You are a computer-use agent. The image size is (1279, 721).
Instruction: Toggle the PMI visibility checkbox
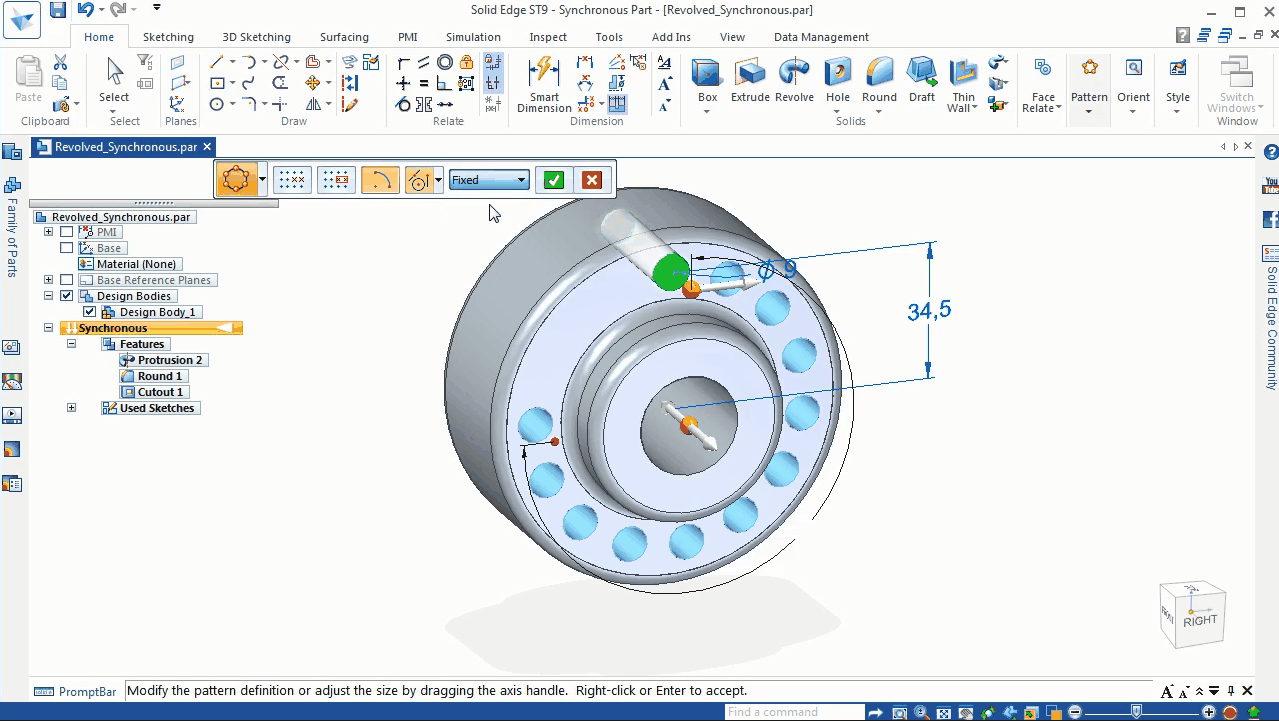[67, 232]
